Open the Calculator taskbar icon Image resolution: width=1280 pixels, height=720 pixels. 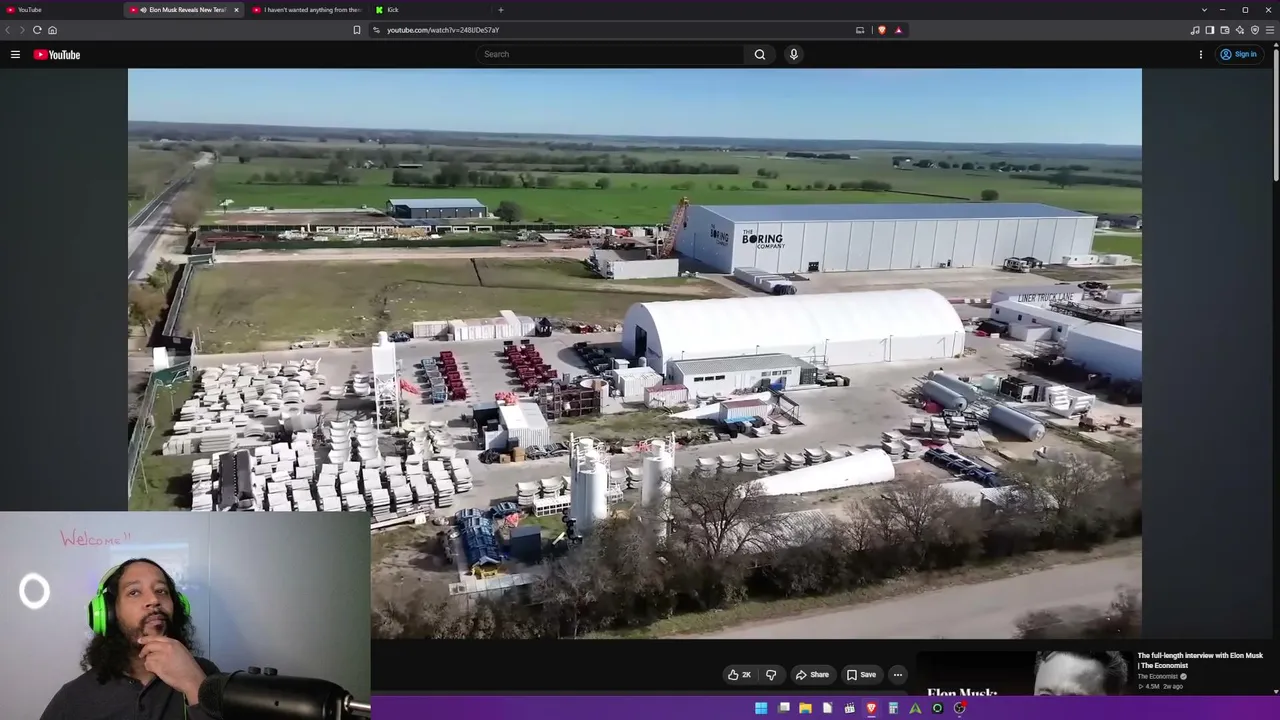point(893,708)
